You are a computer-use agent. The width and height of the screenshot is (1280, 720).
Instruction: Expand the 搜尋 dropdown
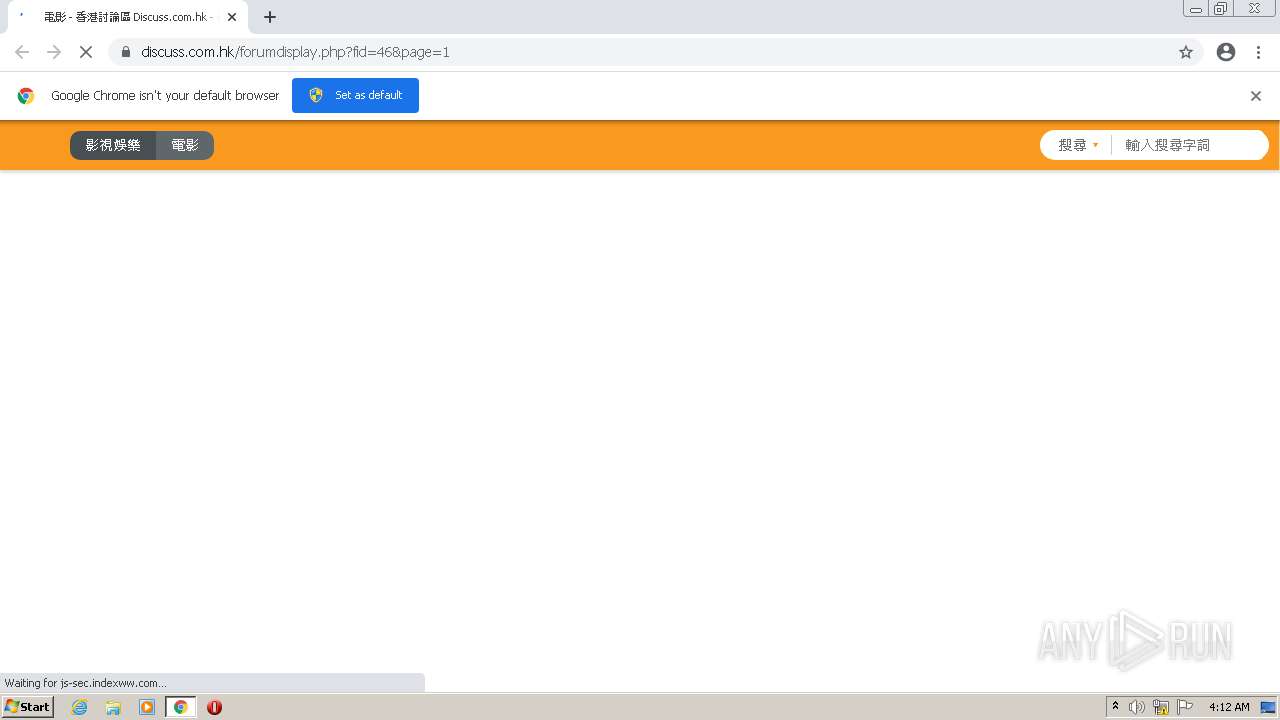pyautogui.click(x=1078, y=145)
